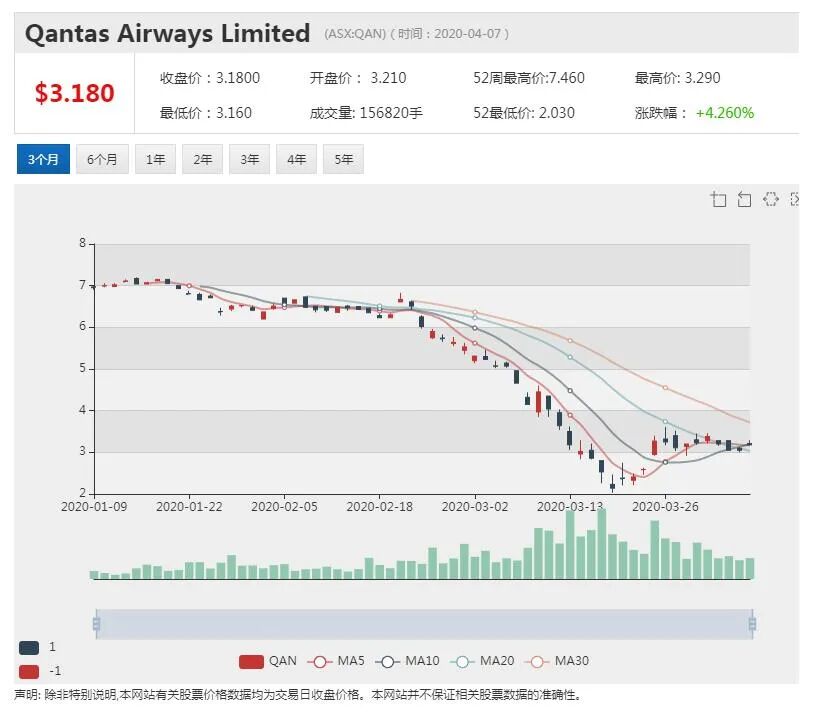816x714 pixels.
Task: Click the data zoom range bar body
Action: [x=424, y=623]
